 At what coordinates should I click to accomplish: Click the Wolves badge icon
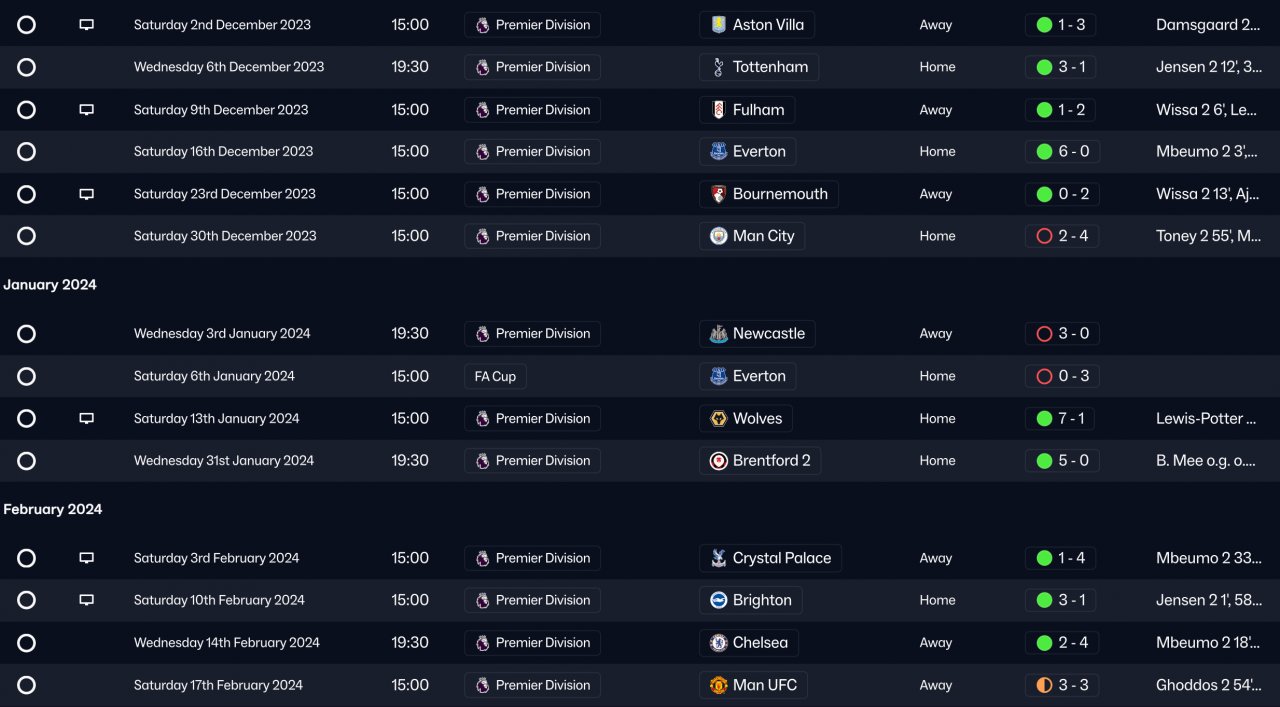coord(718,419)
